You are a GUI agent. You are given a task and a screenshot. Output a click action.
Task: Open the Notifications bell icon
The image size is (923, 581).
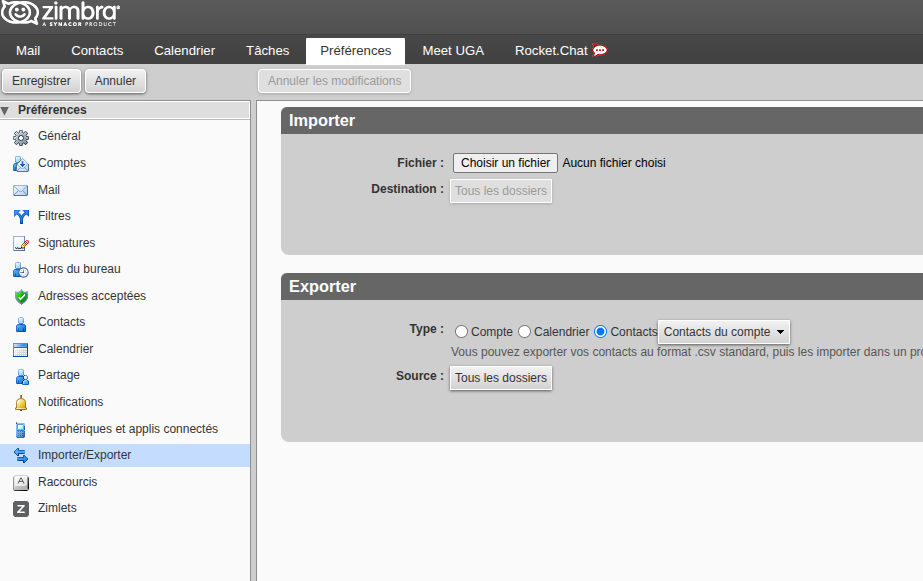tap(21, 403)
